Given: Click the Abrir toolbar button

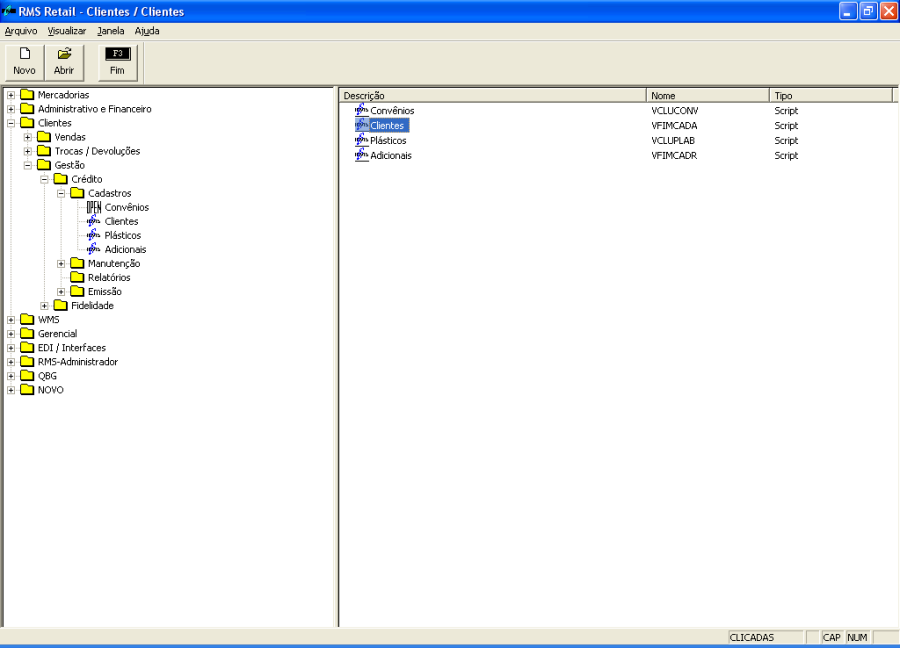Looking at the screenshot, I should pos(64,62).
